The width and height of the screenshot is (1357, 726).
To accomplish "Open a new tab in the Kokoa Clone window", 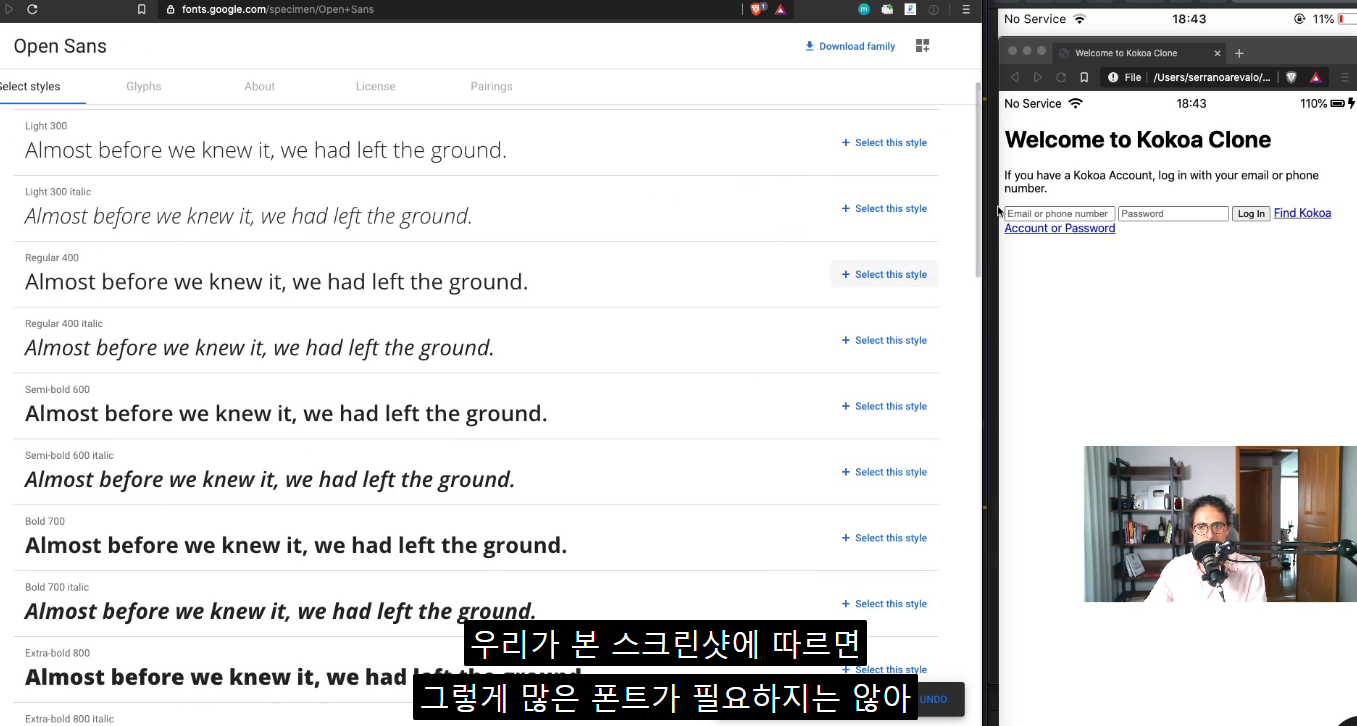I will [1239, 53].
